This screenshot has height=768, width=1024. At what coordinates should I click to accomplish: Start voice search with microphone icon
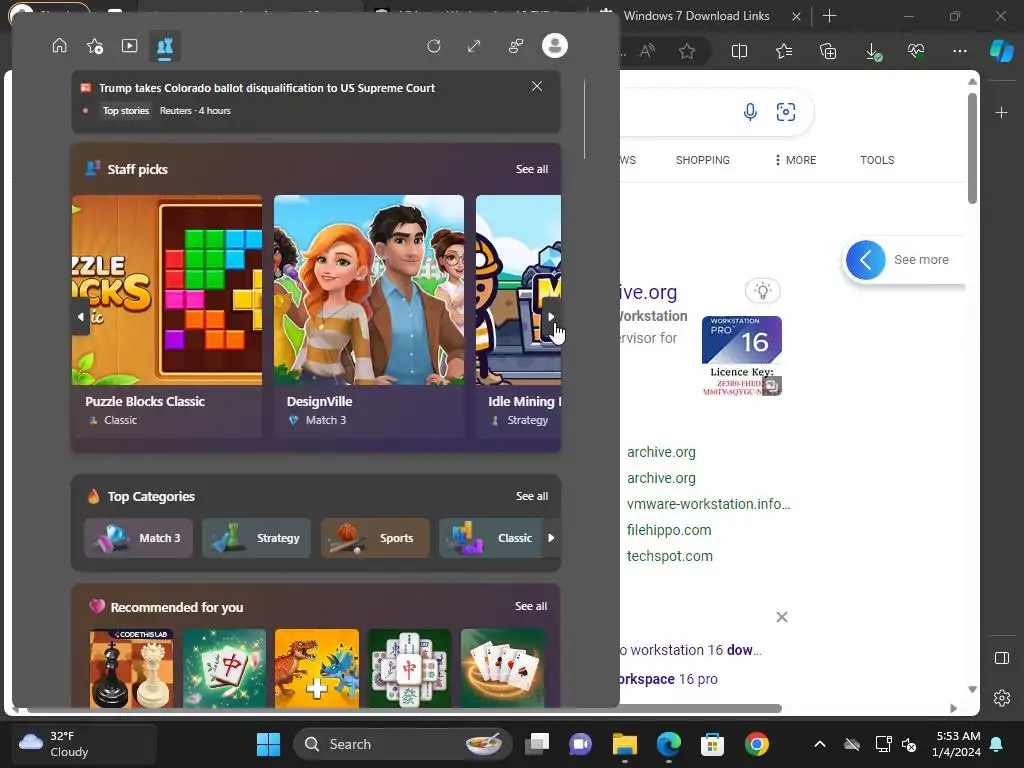[750, 112]
